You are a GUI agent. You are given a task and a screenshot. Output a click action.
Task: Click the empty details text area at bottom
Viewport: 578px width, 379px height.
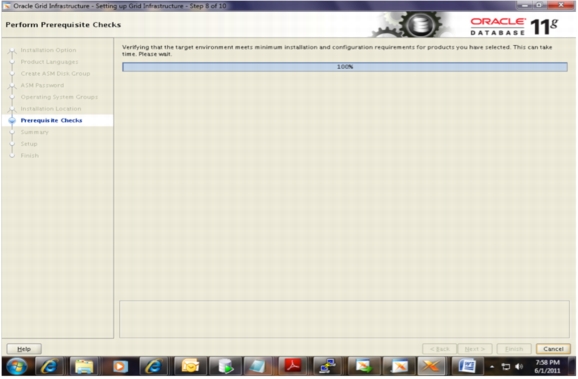click(344, 319)
